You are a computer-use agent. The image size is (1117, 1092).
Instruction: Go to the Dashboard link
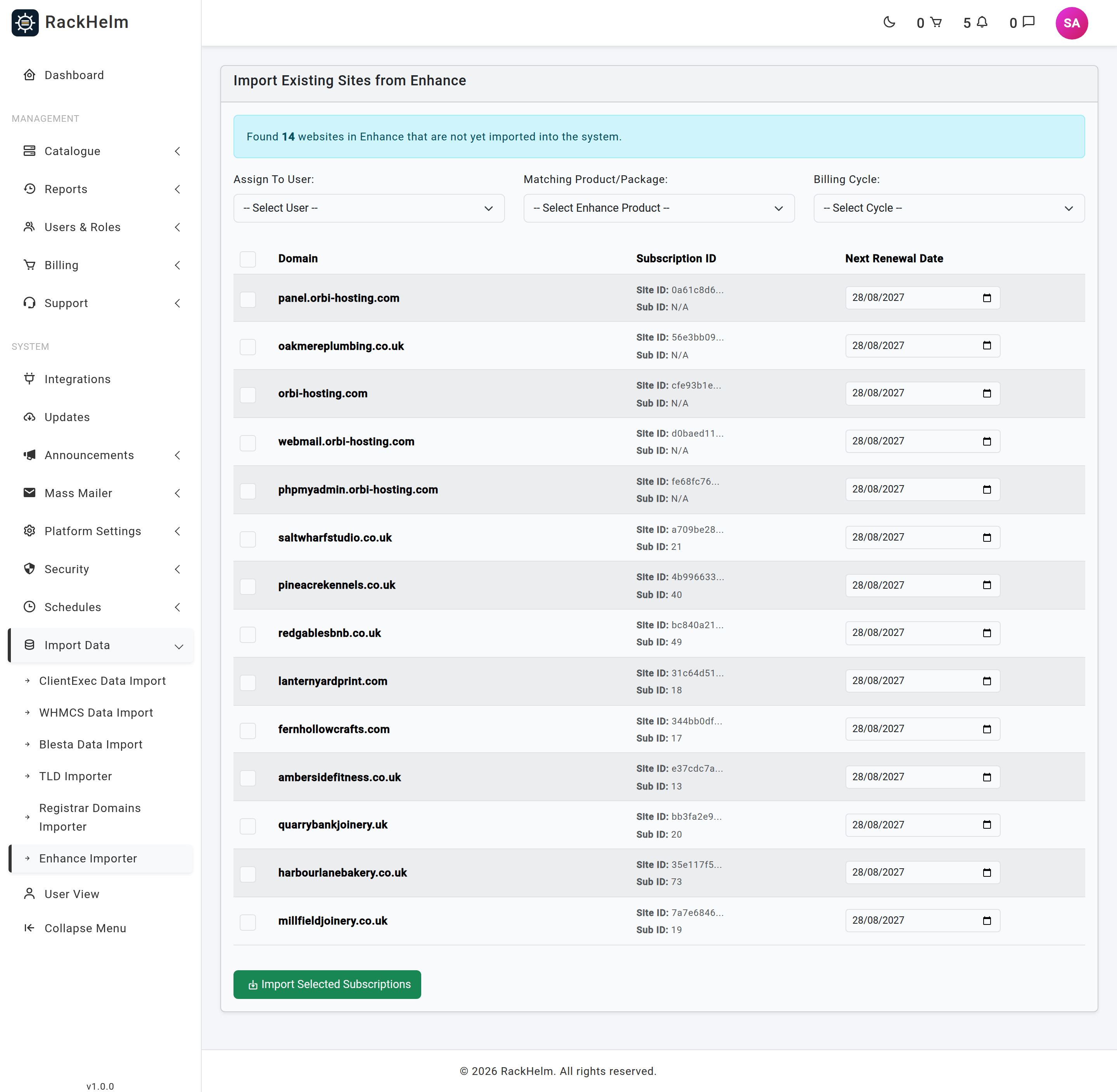click(74, 75)
